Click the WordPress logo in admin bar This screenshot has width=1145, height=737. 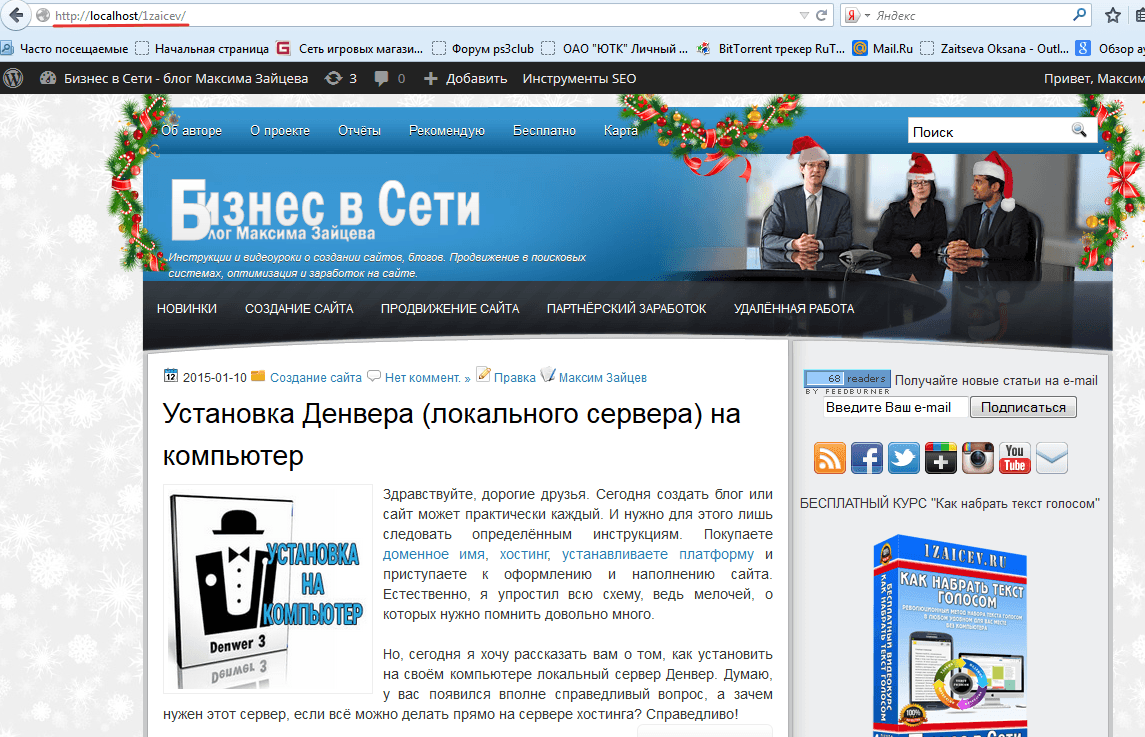13,78
